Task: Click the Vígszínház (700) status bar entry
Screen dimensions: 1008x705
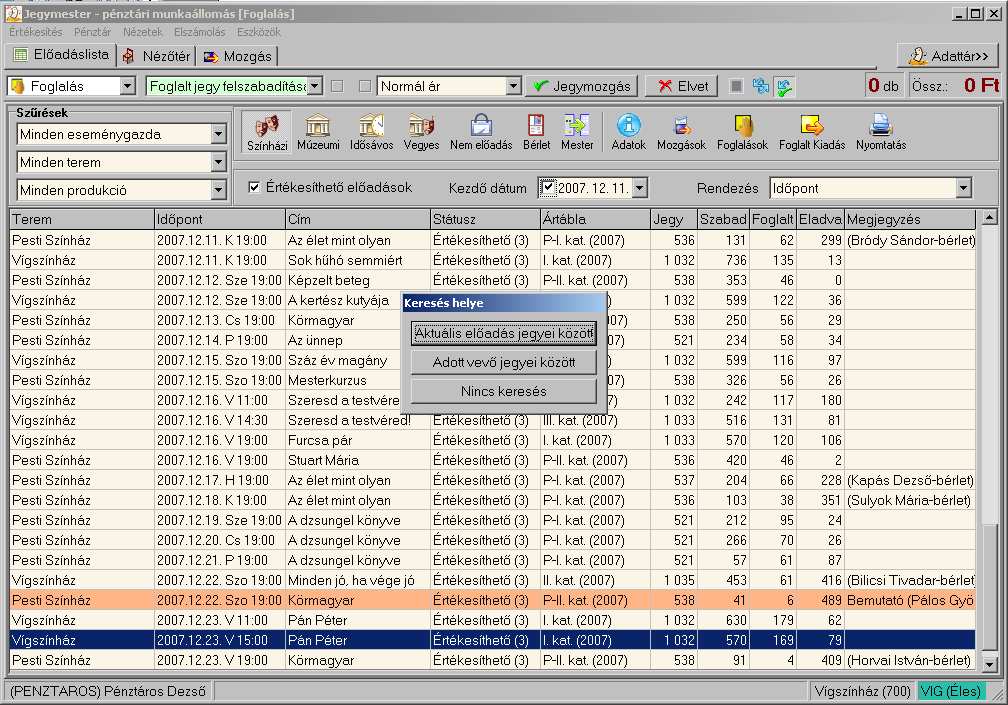Action: pyautogui.click(x=862, y=691)
